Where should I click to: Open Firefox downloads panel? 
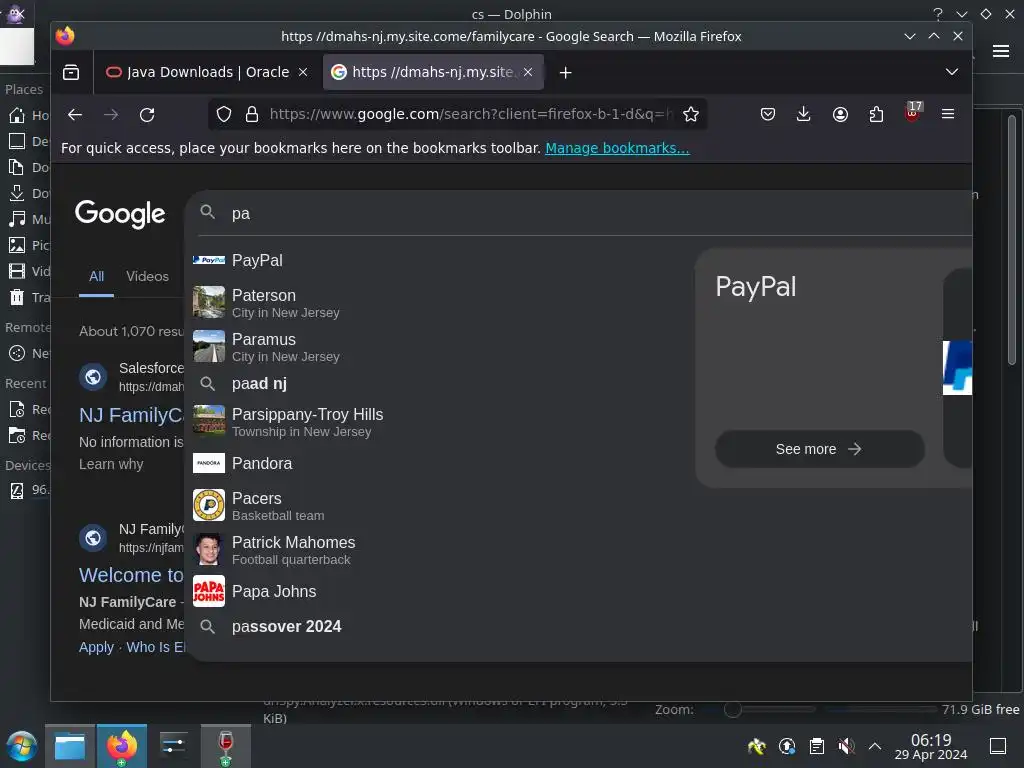804,114
